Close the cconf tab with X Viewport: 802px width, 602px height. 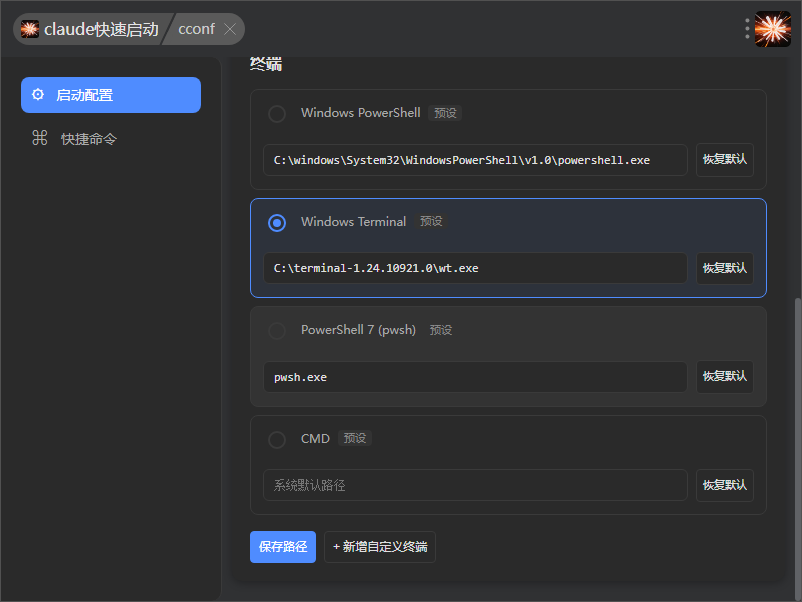click(230, 29)
